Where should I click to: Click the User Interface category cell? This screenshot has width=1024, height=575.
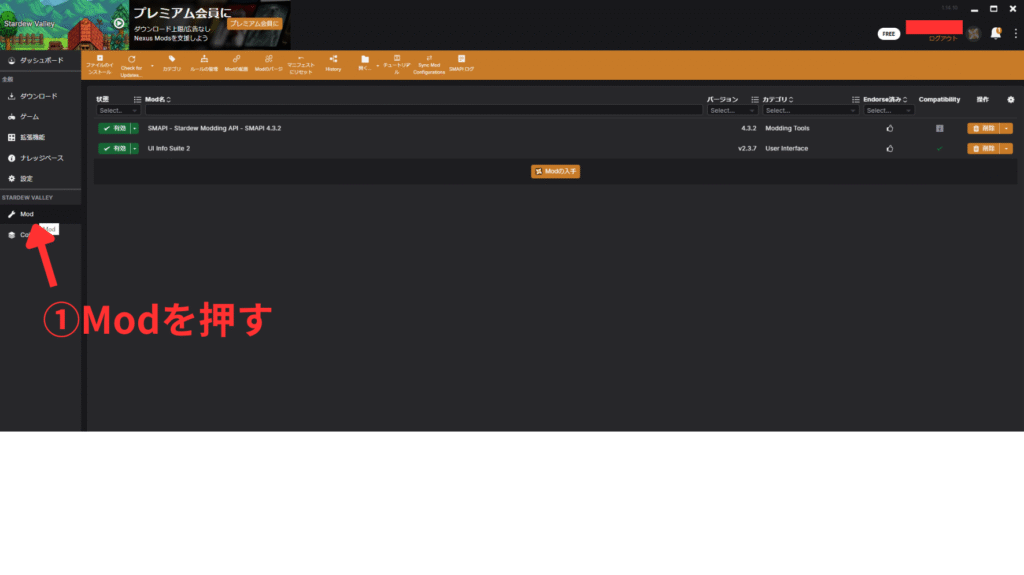[786, 149]
